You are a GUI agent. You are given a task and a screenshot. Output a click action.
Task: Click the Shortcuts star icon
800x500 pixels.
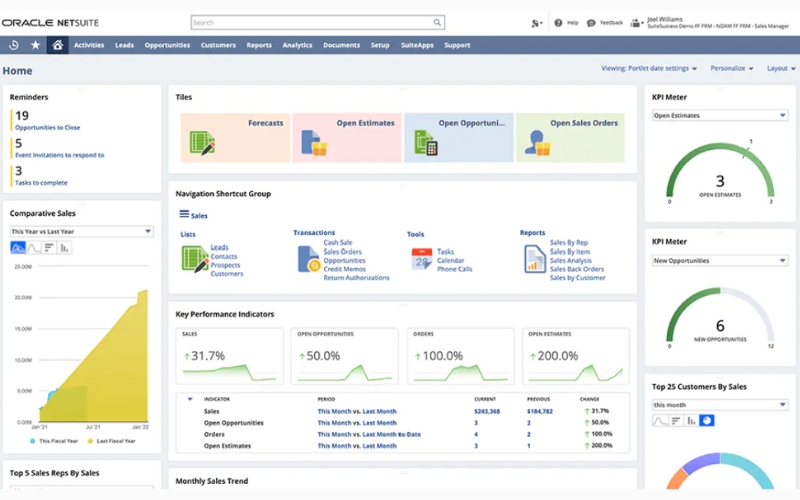pyautogui.click(x=36, y=45)
